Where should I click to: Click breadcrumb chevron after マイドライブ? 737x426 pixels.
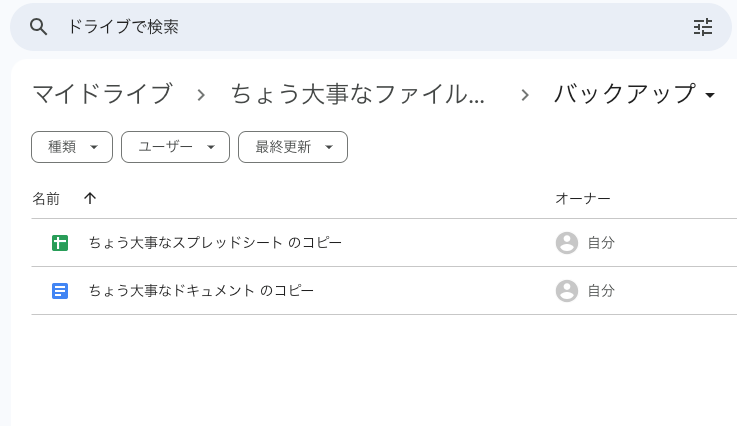(201, 95)
